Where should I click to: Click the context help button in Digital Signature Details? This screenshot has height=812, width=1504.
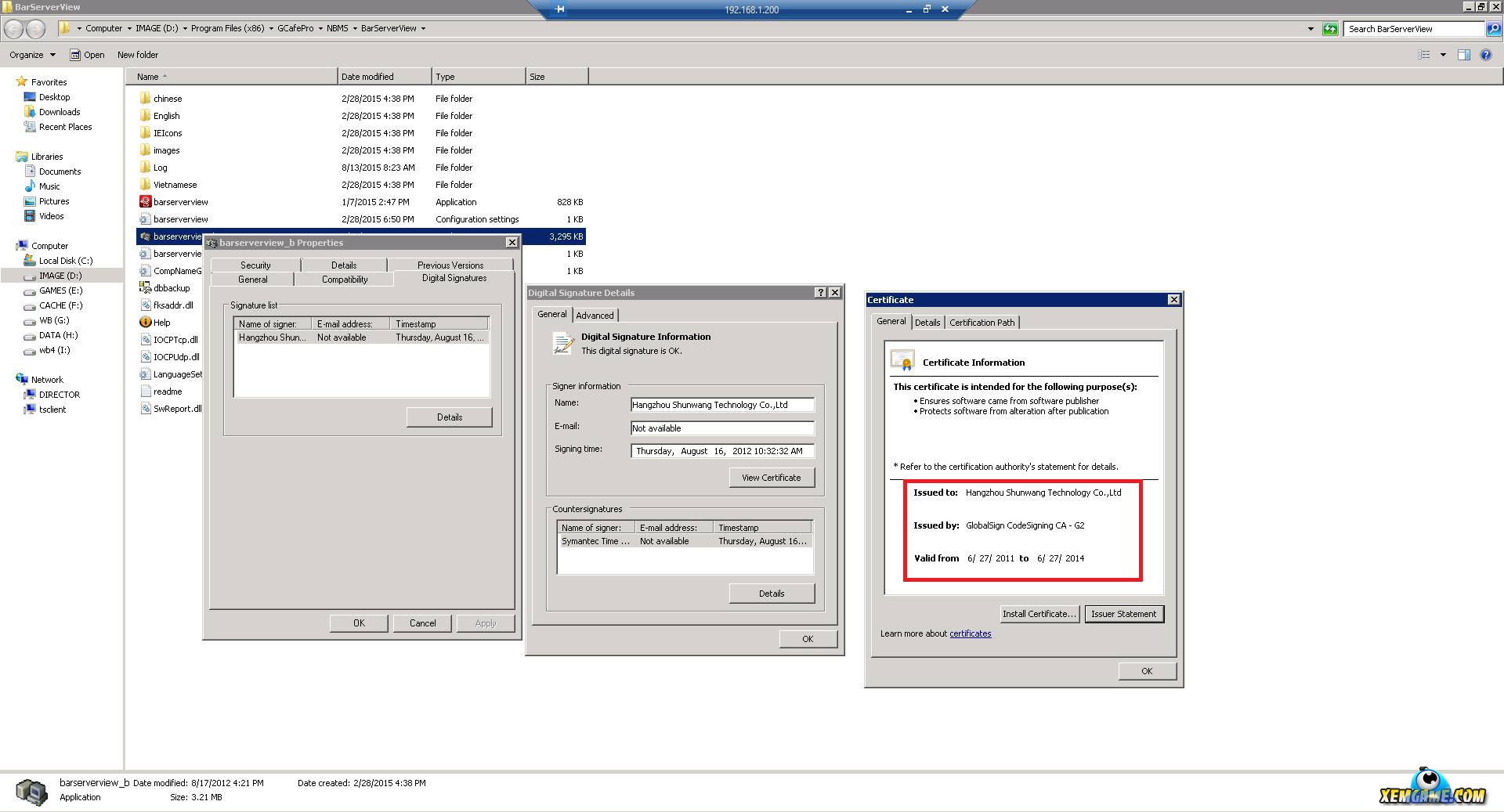tap(820, 292)
